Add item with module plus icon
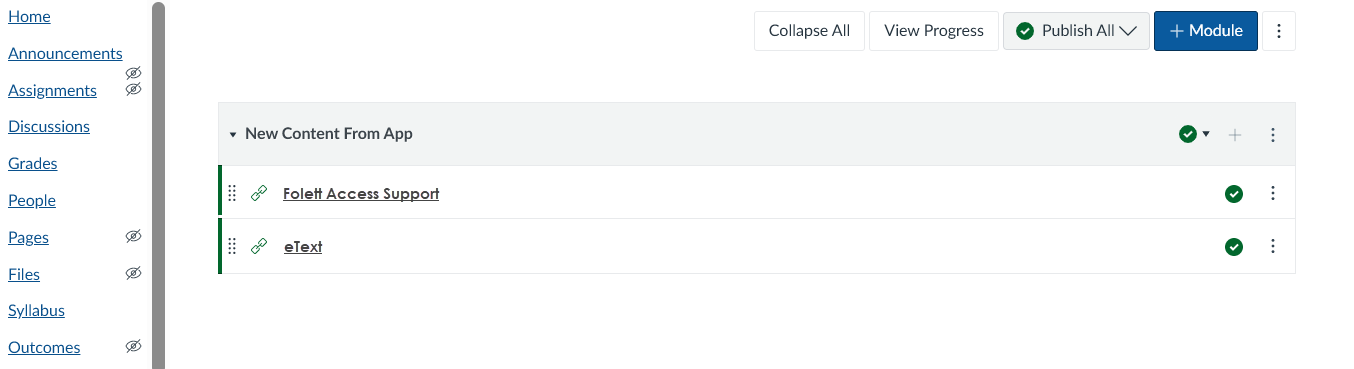 (x=1235, y=134)
